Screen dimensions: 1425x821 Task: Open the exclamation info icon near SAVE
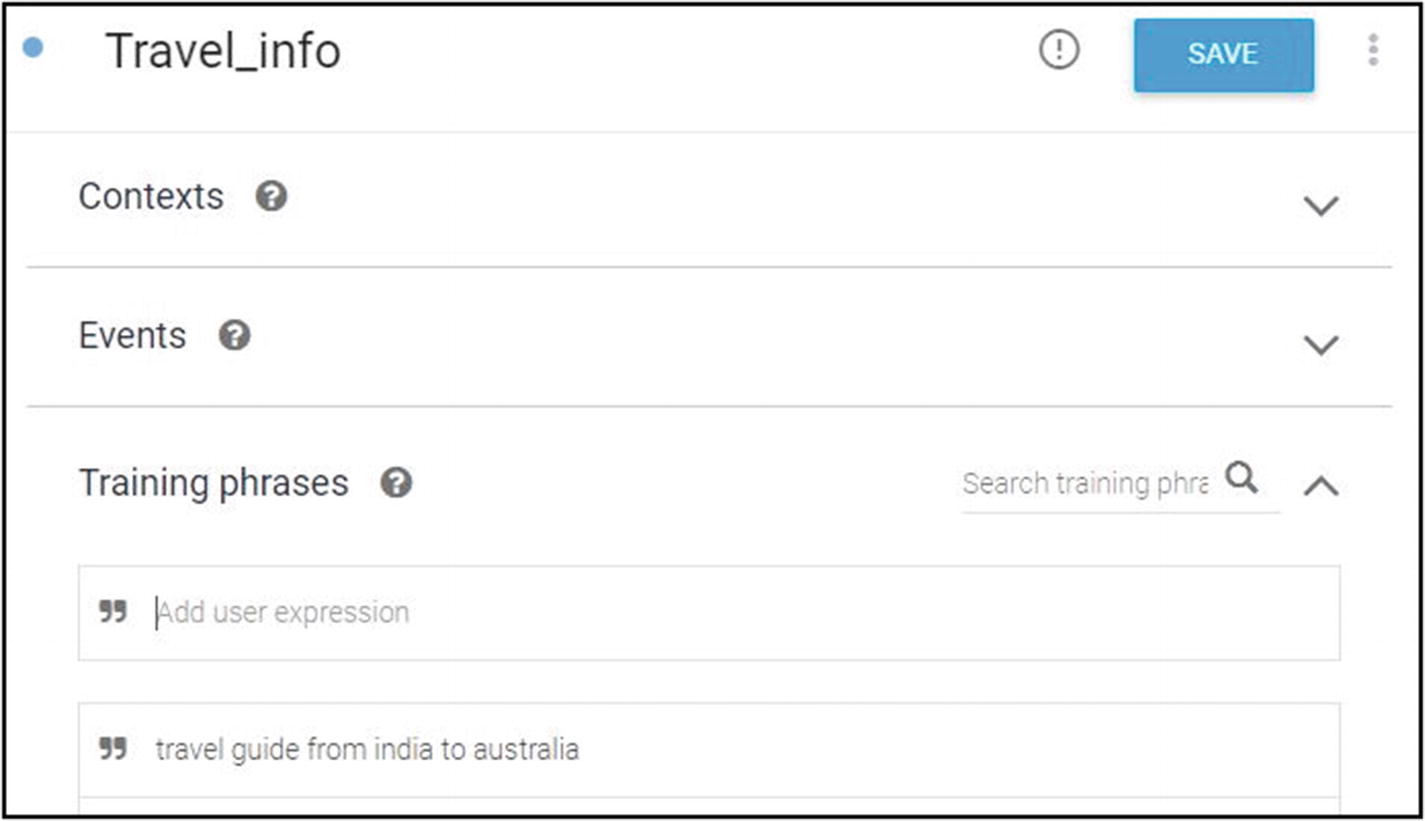[1059, 50]
